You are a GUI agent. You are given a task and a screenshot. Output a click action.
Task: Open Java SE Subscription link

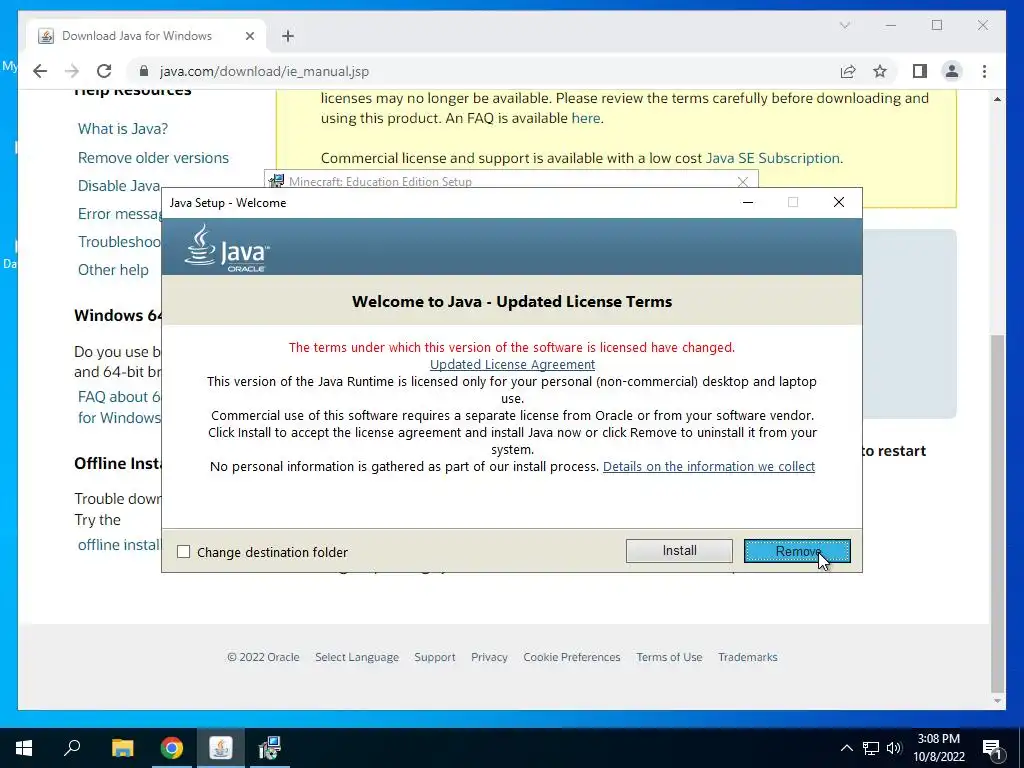pos(773,158)
